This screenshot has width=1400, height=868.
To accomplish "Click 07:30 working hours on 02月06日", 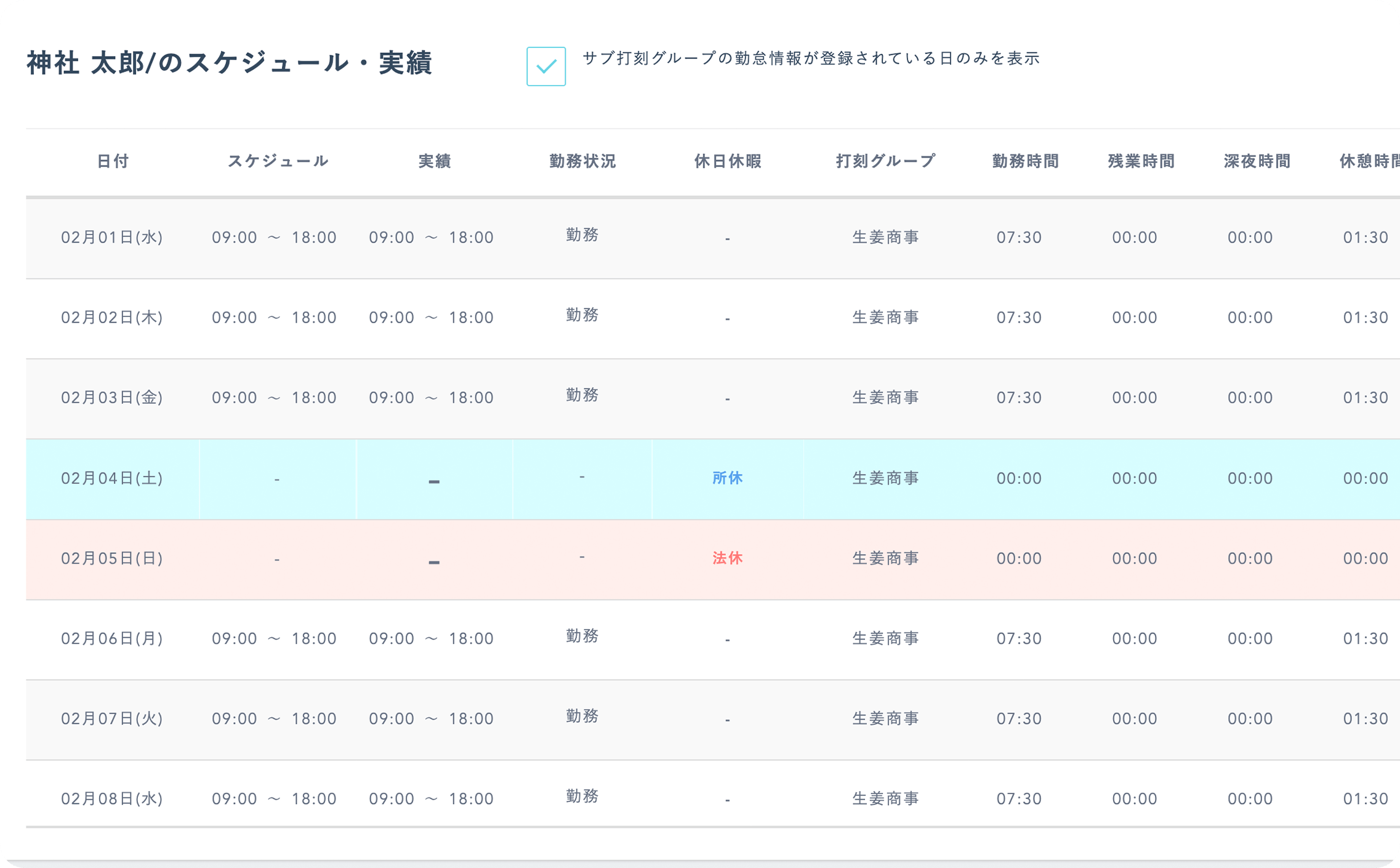I will 1019,638.
